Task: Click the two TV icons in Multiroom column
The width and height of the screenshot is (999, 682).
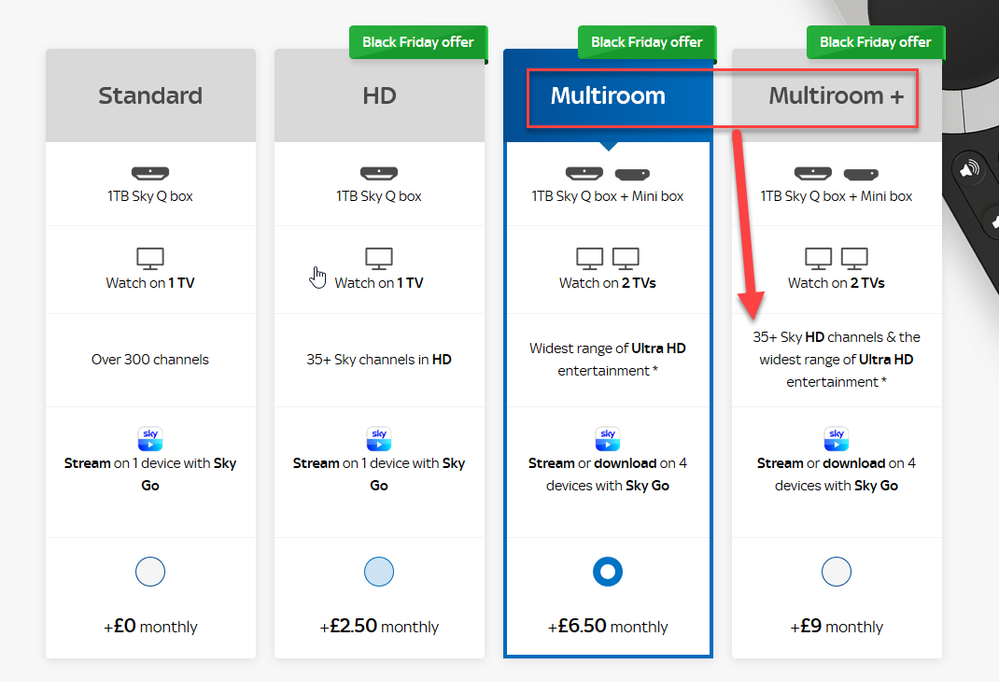Action: (x=607, y=258)
